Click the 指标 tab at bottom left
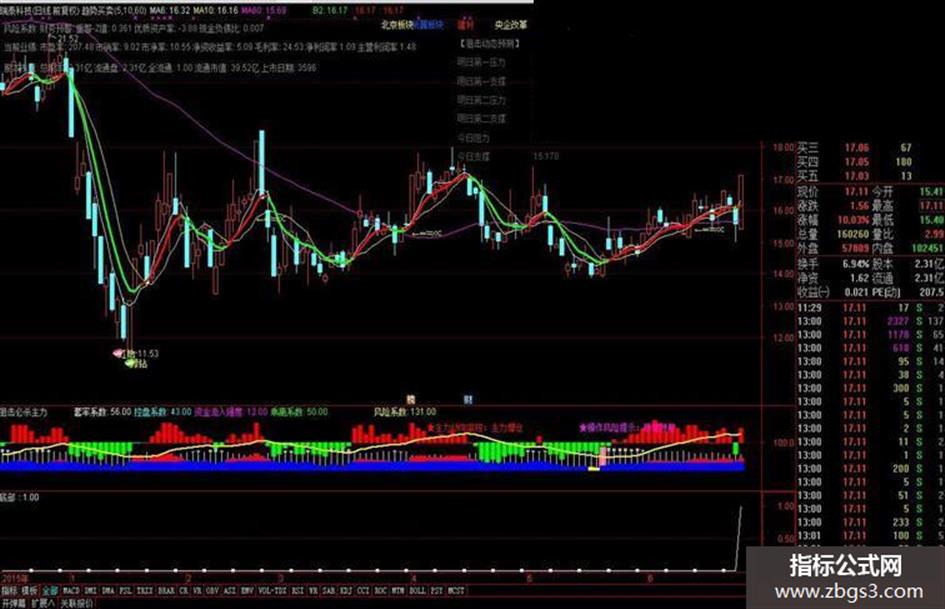 [10, 591]
